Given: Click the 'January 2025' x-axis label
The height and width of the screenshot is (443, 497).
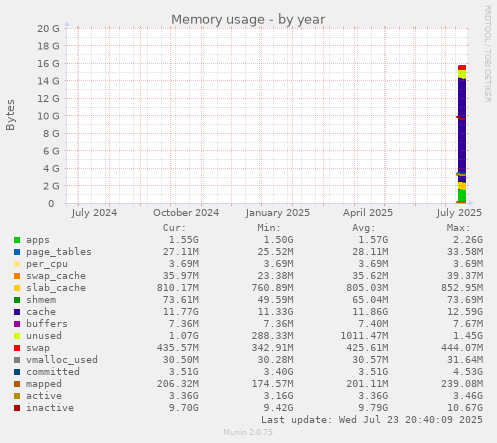Looking at the screenshot, I should click(278, 213).
